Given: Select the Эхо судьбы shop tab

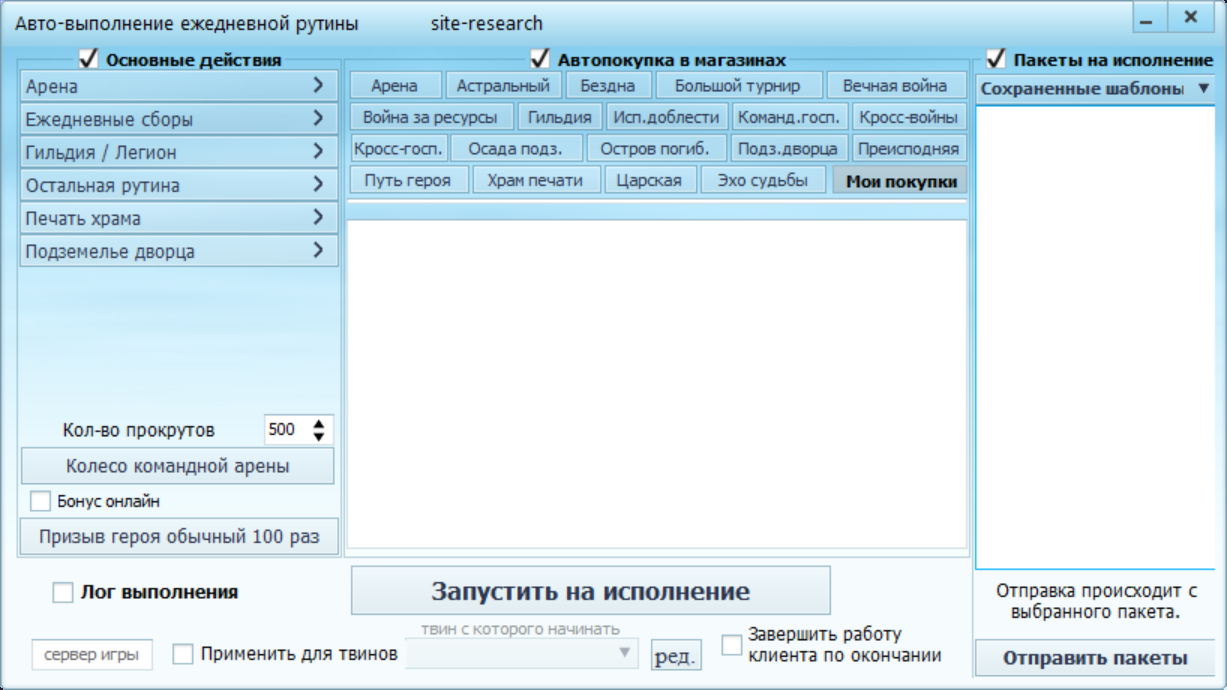Looking at the screenshot, I should click(762, 180).
